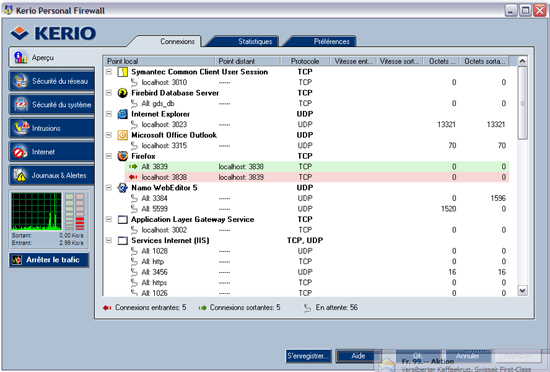Image resolution: width=550 pixels, height=372 pixels.
Task: Click the S'enregistrer button
Action: coord(308,356)
